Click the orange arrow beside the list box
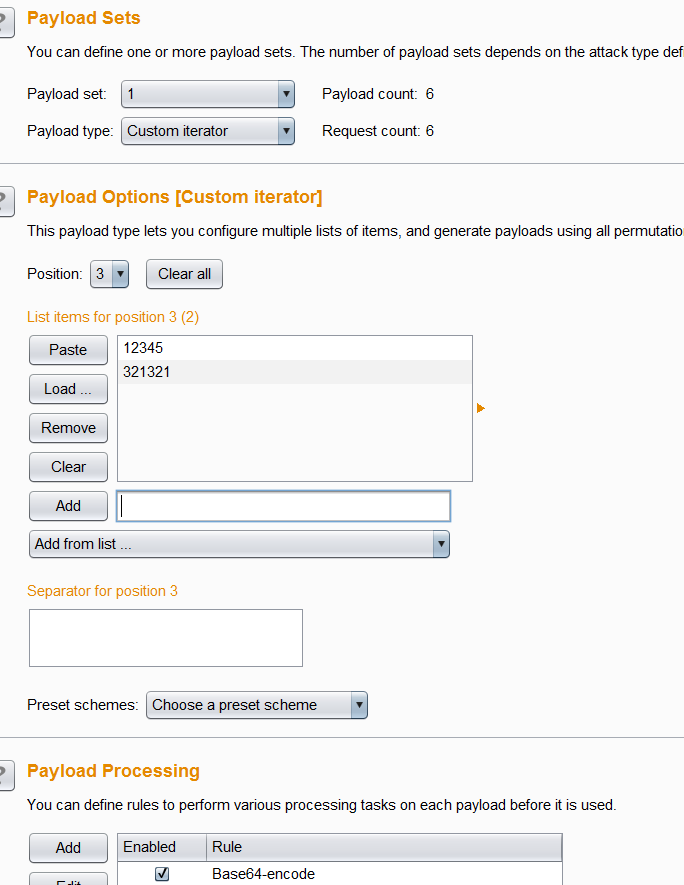The image size is (684, 885). tap(481, 408)
